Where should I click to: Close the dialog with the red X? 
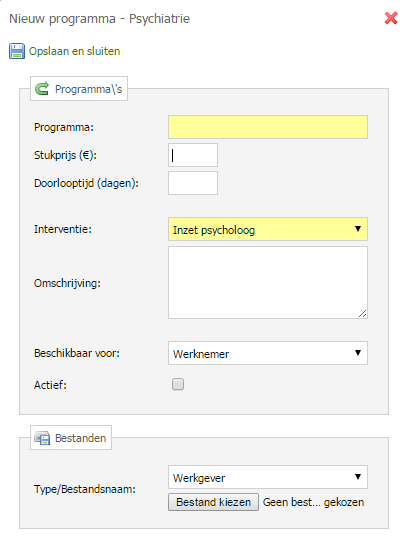pyautogui.click(x=391, y=18)
